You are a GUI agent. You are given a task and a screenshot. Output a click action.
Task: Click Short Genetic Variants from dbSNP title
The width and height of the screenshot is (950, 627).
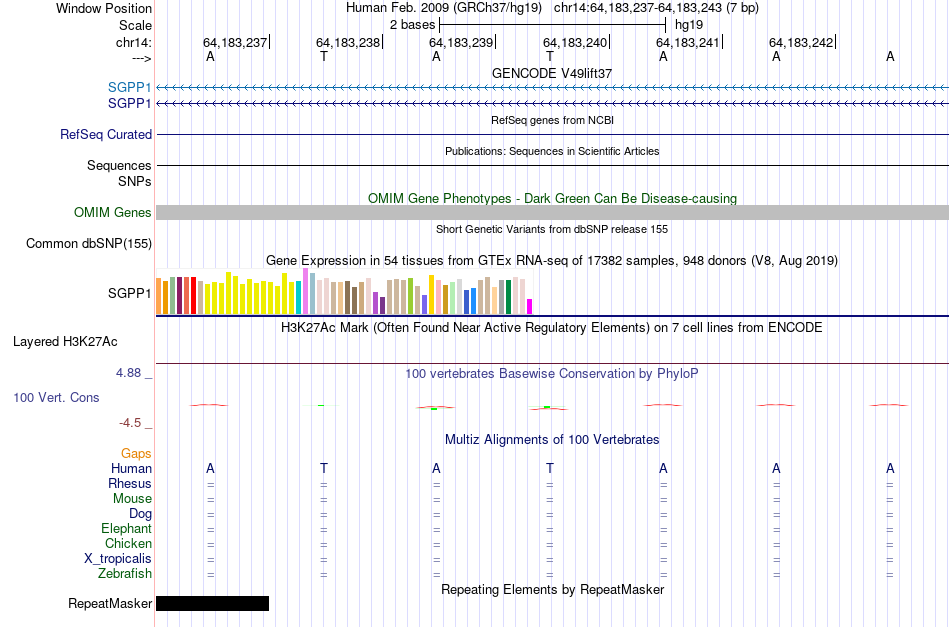552,229
